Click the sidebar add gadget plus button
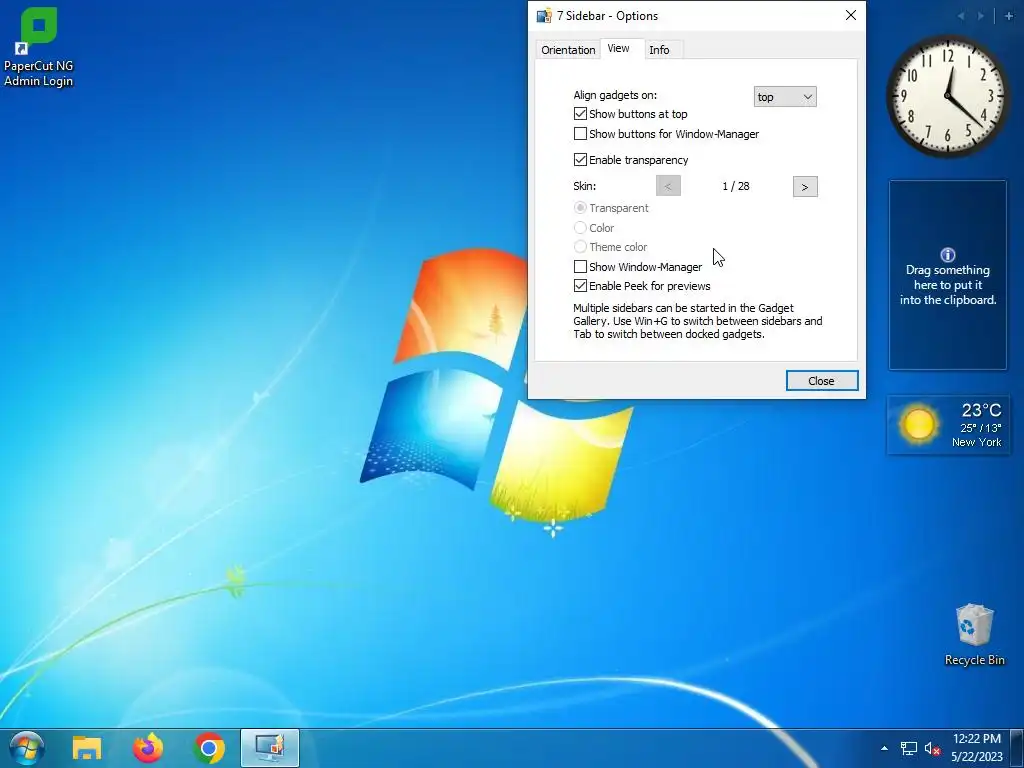 pyautogui.click(x=1008, y=16)
